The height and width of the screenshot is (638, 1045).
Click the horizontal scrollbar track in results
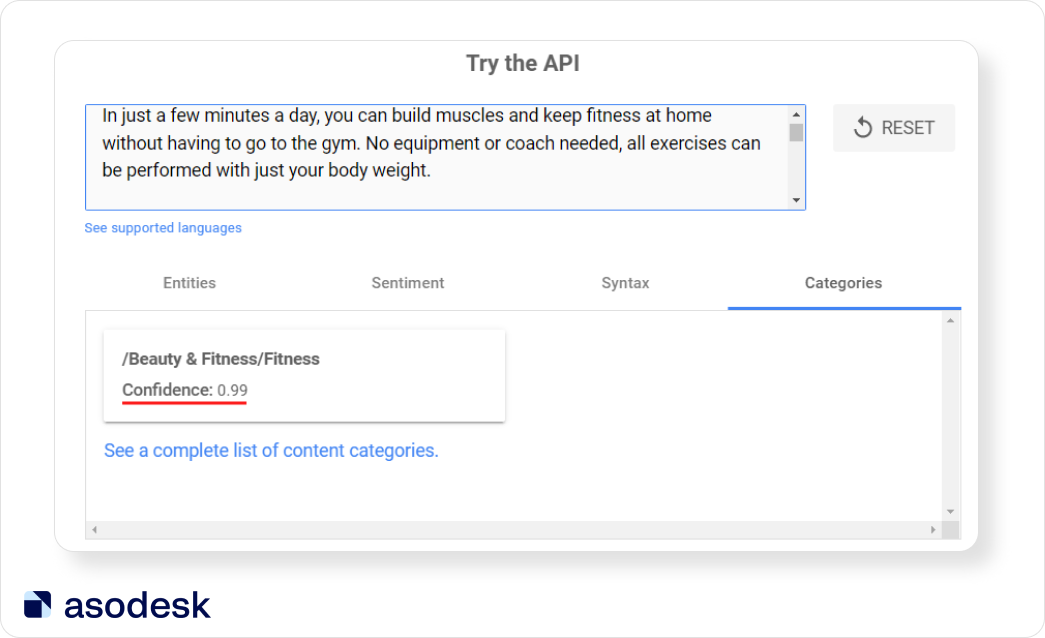click(514, 530)
